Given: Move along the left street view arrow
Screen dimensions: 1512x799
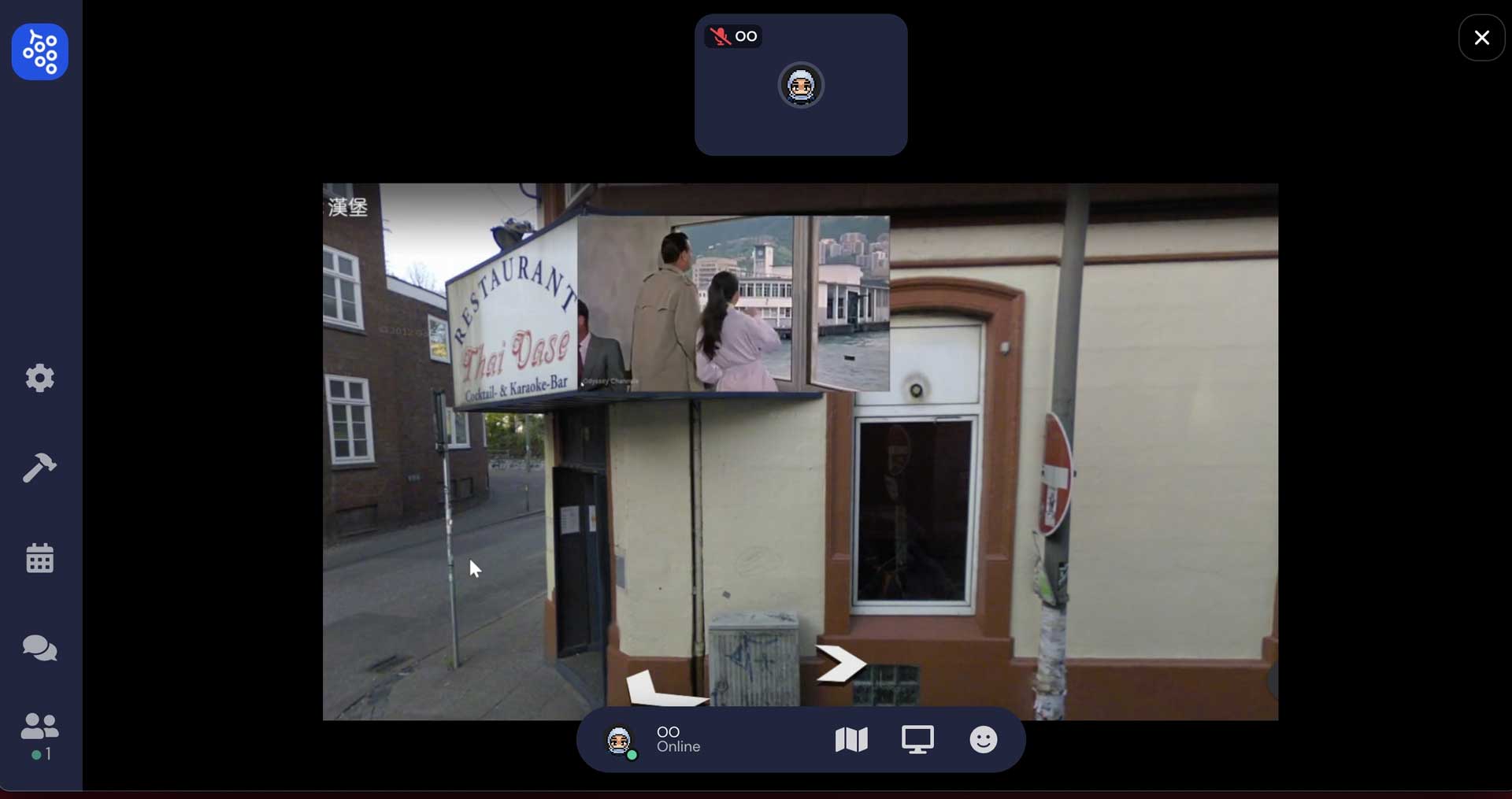Looking at the screenshot, I should [x=658, y=690].
